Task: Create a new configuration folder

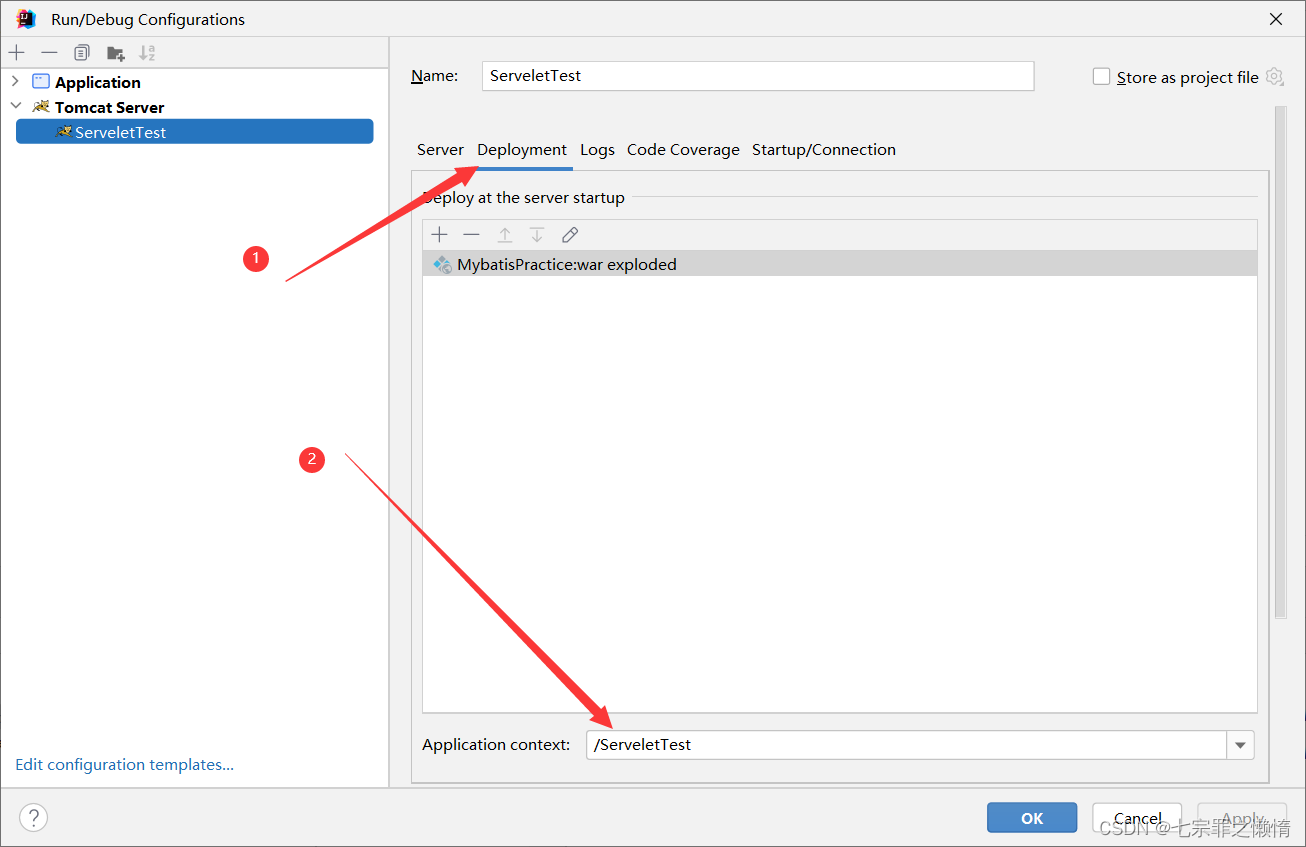Action: pyautogui.click(x=116, y=52)
